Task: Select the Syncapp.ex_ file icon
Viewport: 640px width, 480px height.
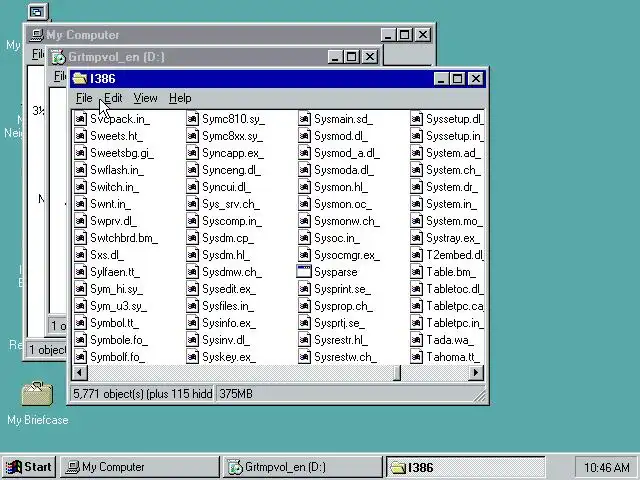Action: click(192, 153)
